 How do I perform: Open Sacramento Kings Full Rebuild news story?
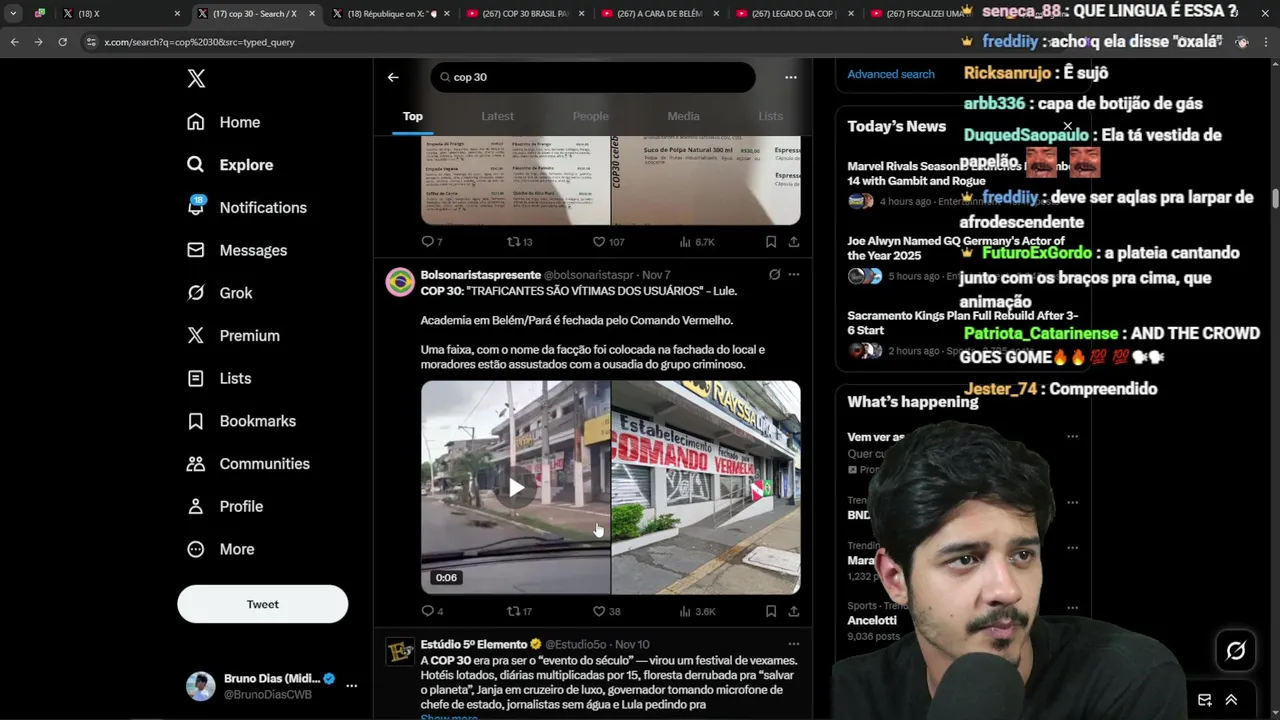962,323
